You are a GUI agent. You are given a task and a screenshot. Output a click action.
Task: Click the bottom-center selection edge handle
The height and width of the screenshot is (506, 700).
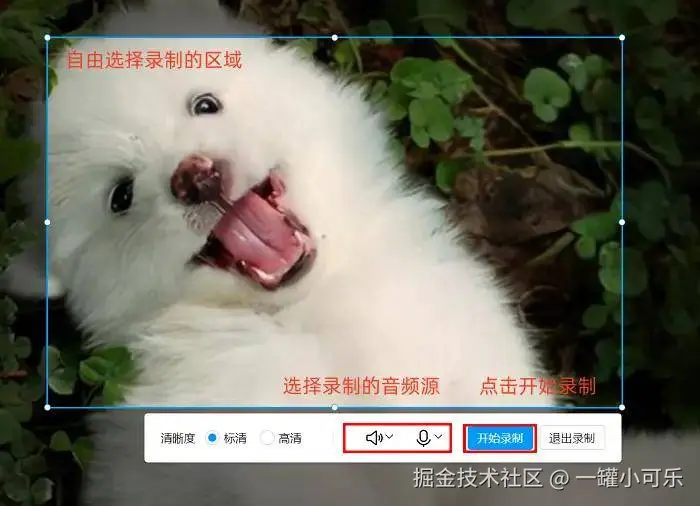[x=335, y=407]
